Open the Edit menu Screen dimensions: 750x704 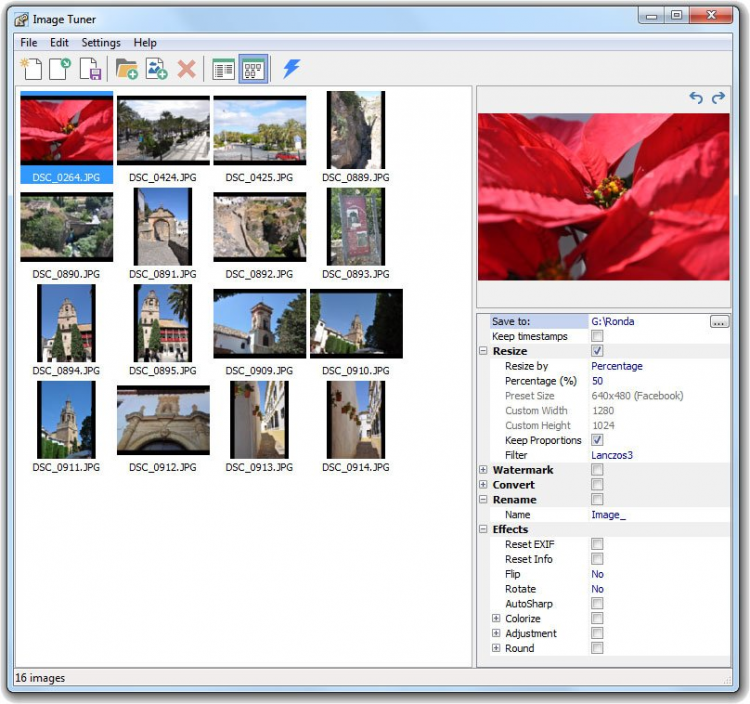point(59,43)
